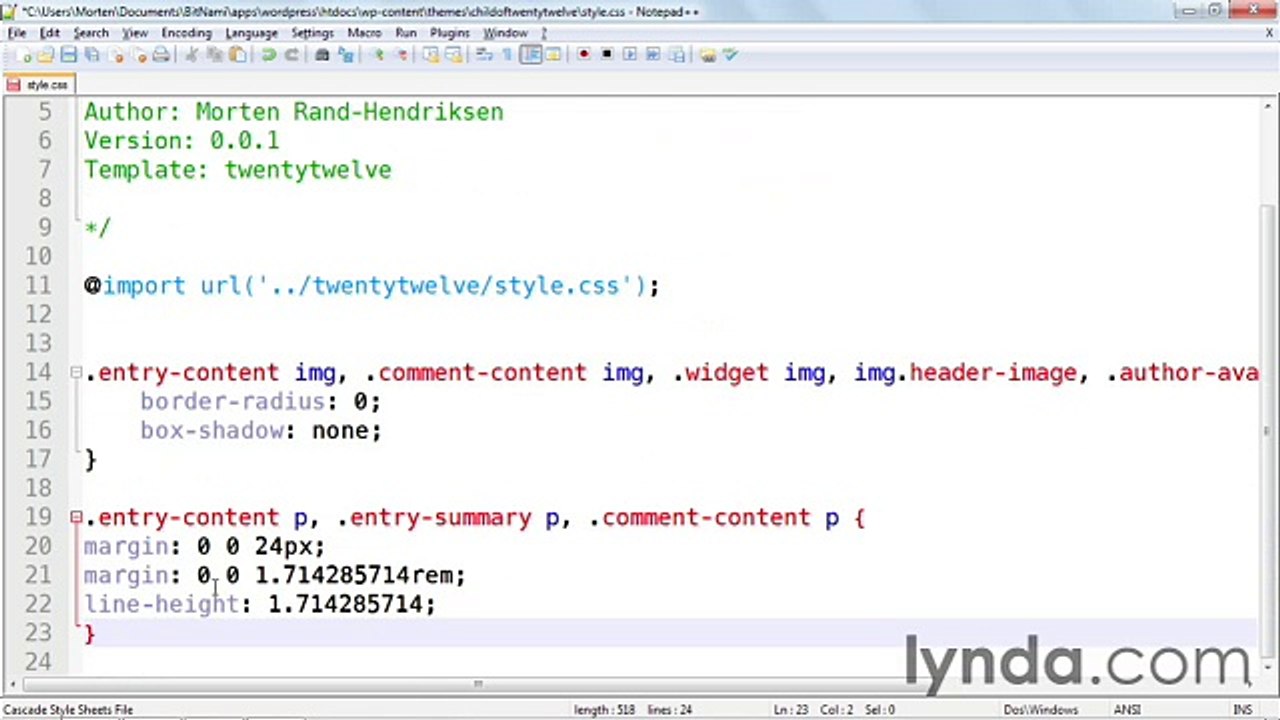Toggle synchronized horizontal scrolling icon
Viewport: 1280px width, 720px height.
pos(454,55)
